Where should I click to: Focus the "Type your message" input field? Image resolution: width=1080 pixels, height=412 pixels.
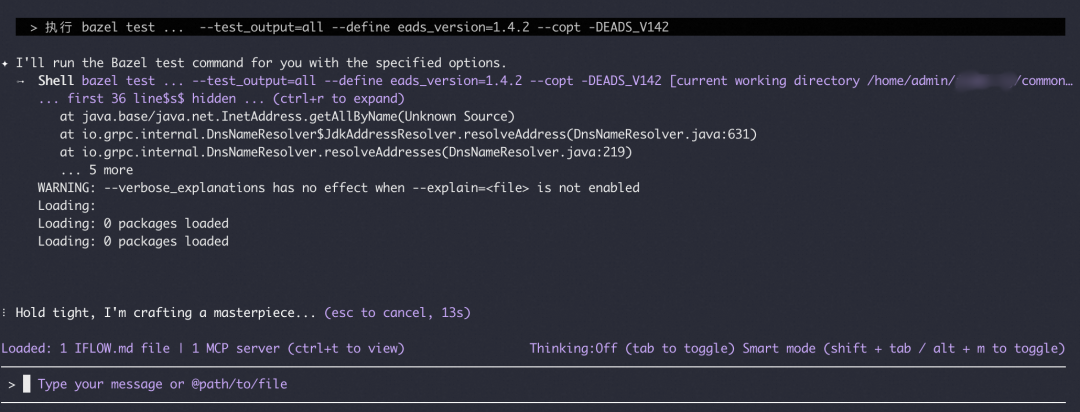[160, 384]
